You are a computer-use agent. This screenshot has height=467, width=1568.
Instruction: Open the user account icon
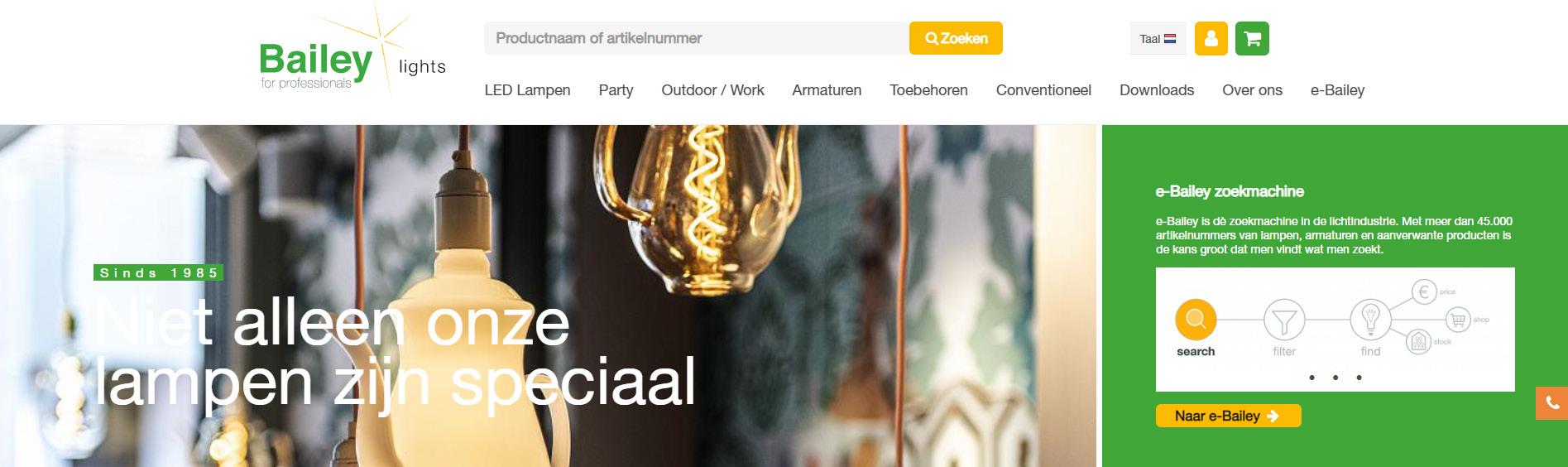click(x=1211, y=38)
